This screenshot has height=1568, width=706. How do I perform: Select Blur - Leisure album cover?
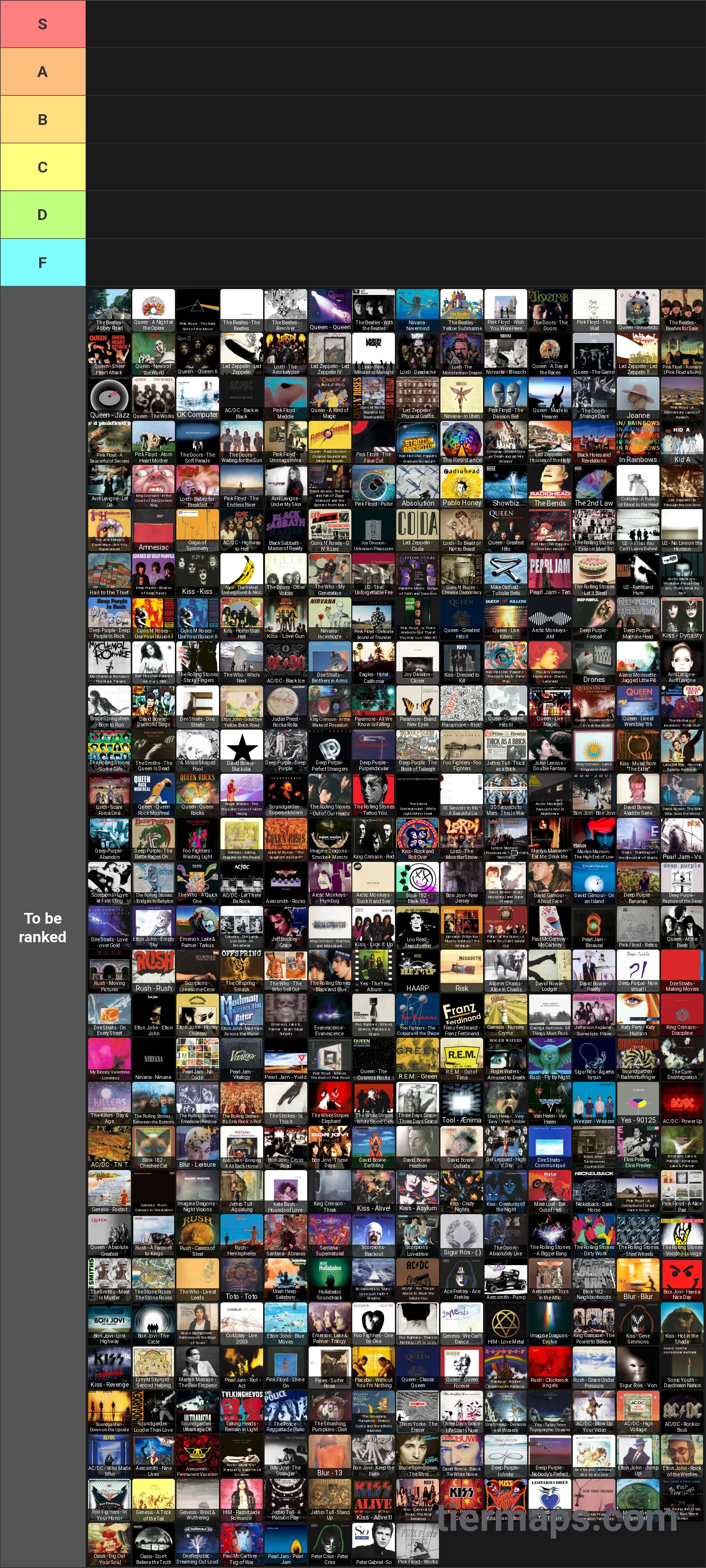click(x=197, y=1148)
